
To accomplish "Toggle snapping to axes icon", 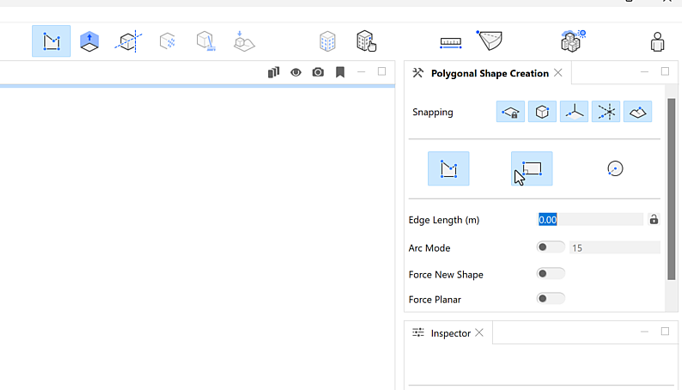I will [x=574, y=112].
